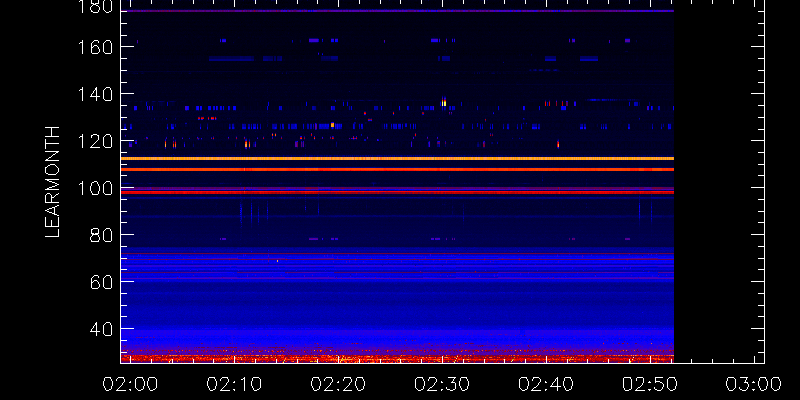Click the 02:40 time axis label

(546, 384)
